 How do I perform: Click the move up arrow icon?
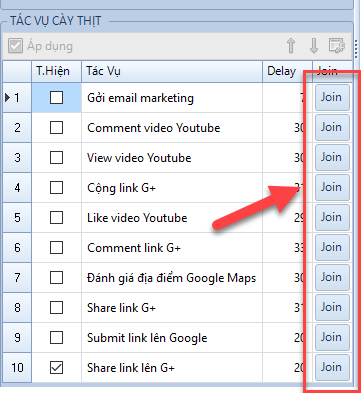coord(291,45)
